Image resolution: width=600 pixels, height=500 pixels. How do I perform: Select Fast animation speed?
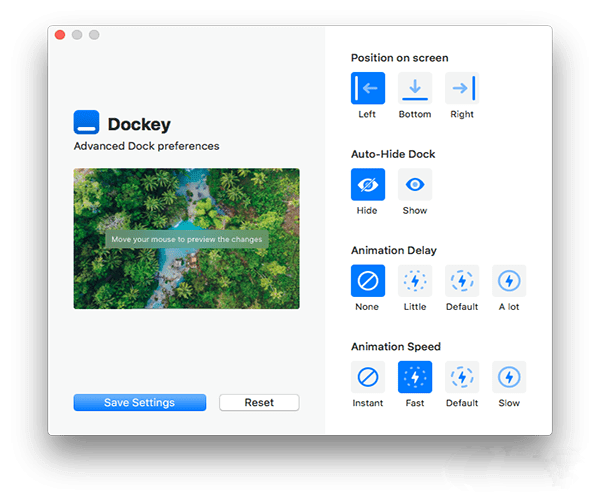[x=415, y=377]
